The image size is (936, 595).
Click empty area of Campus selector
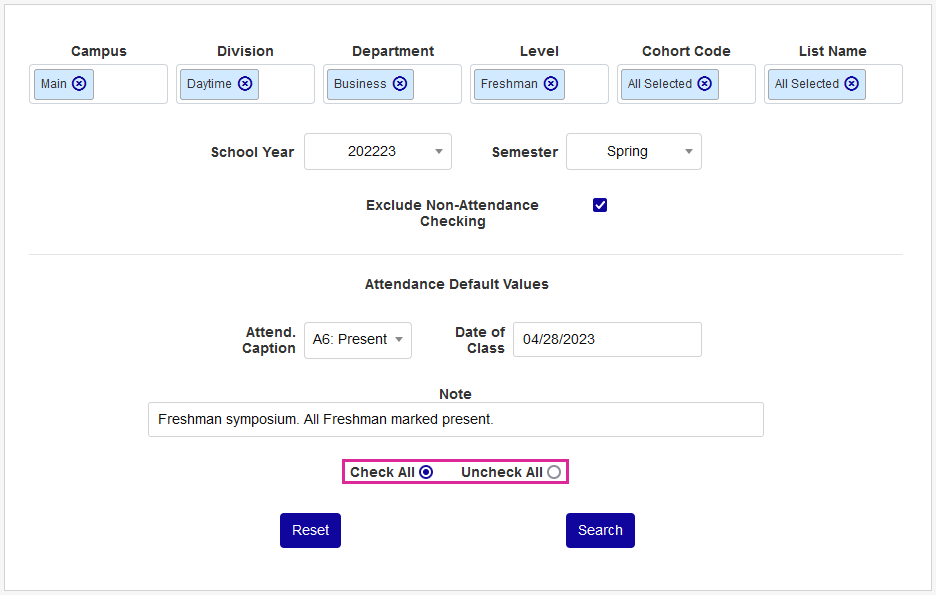click(x=131, y=84)
